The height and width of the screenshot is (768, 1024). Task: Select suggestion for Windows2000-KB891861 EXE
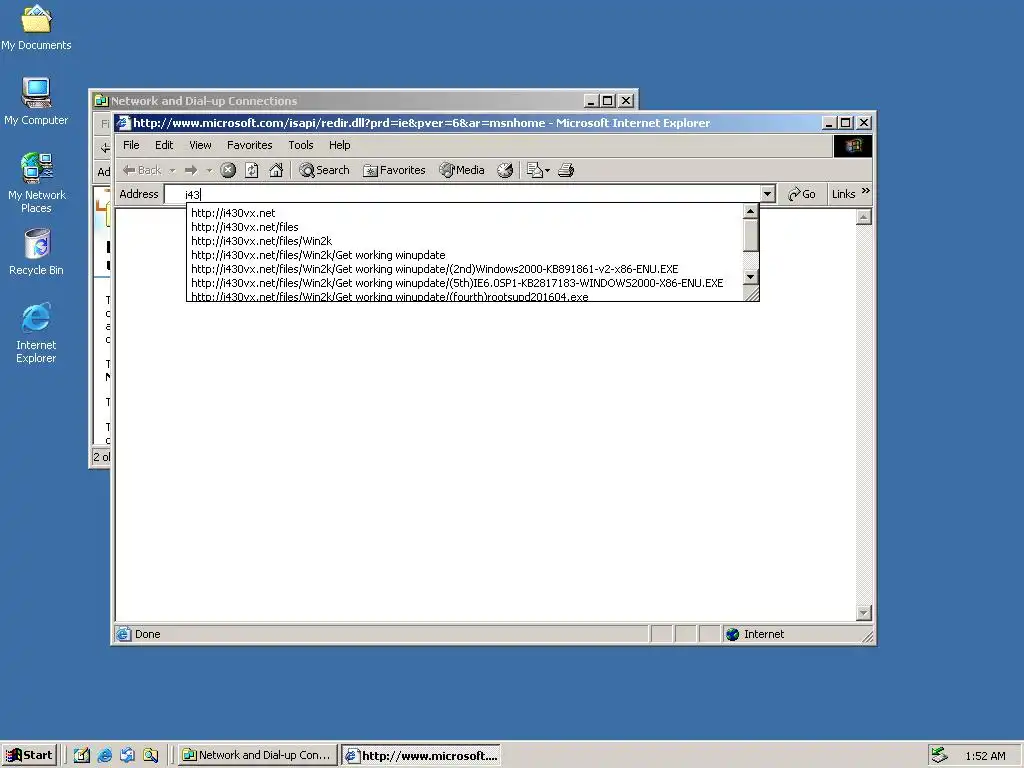pyautogui.click(x=465, y=269)
